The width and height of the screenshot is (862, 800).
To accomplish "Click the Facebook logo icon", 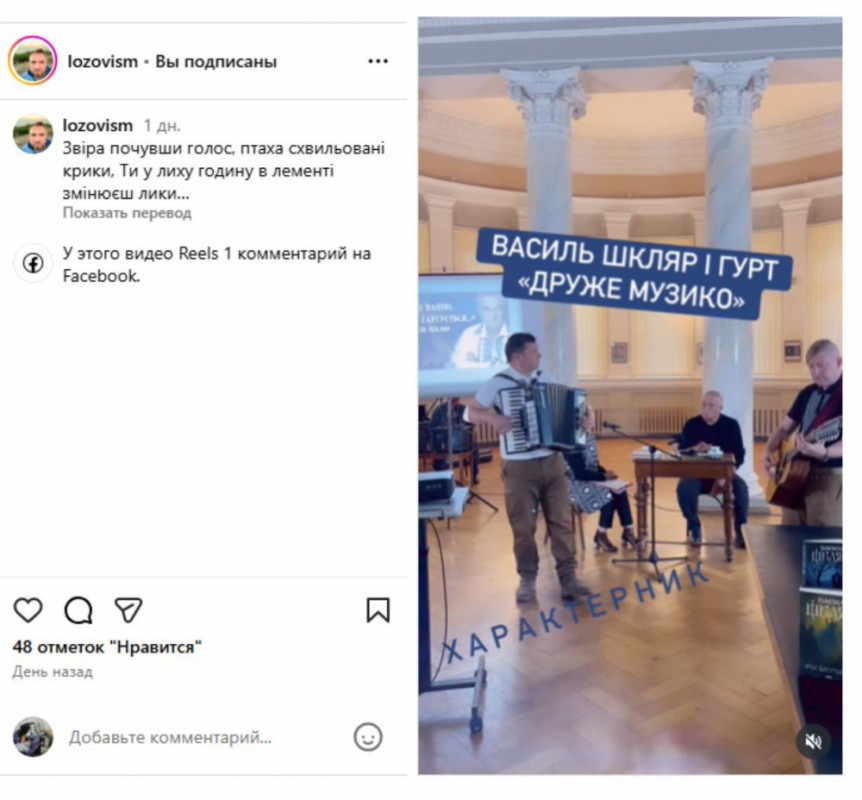I will 33,264.
